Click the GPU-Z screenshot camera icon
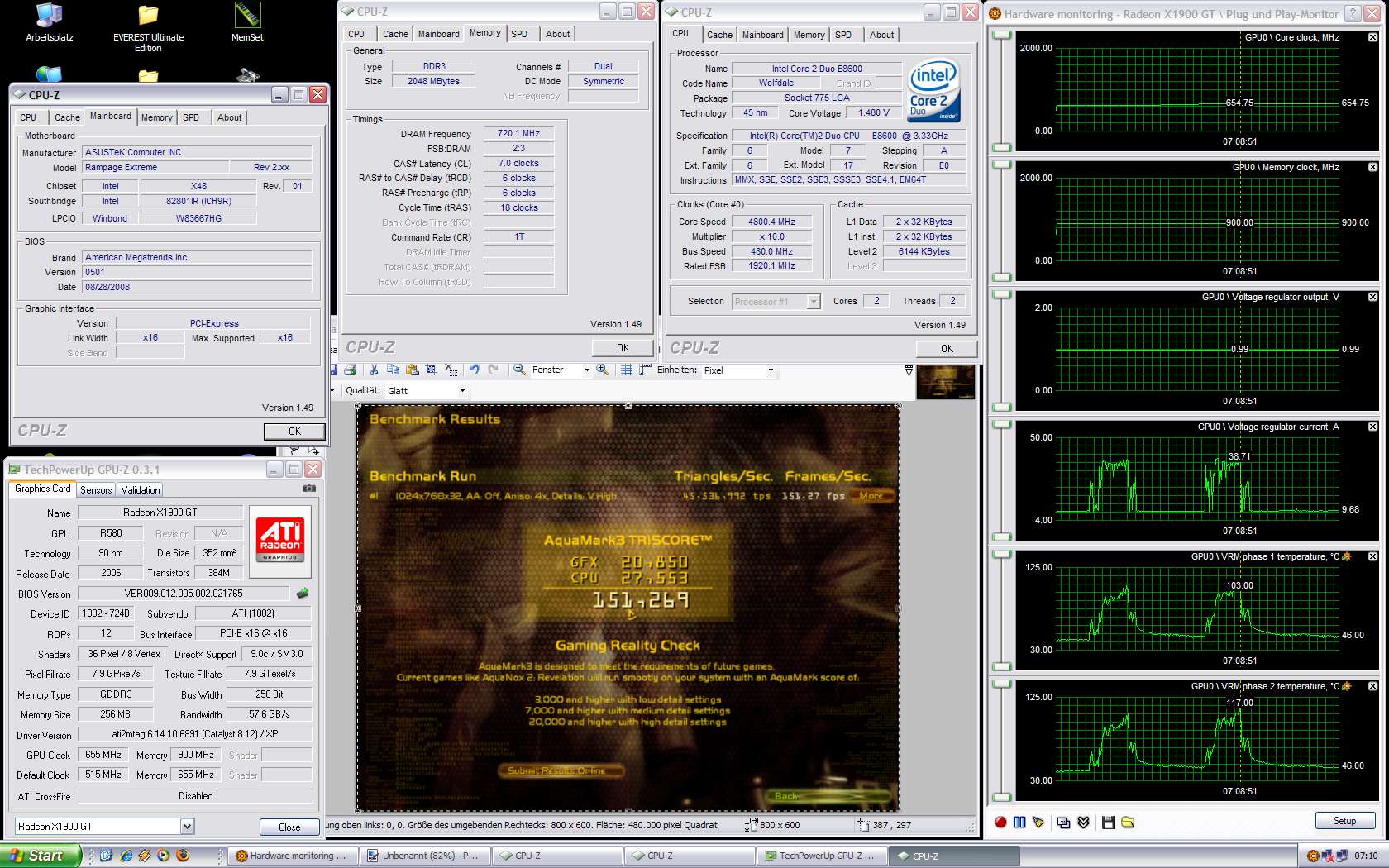1389x868 pixels. point(309,489)
